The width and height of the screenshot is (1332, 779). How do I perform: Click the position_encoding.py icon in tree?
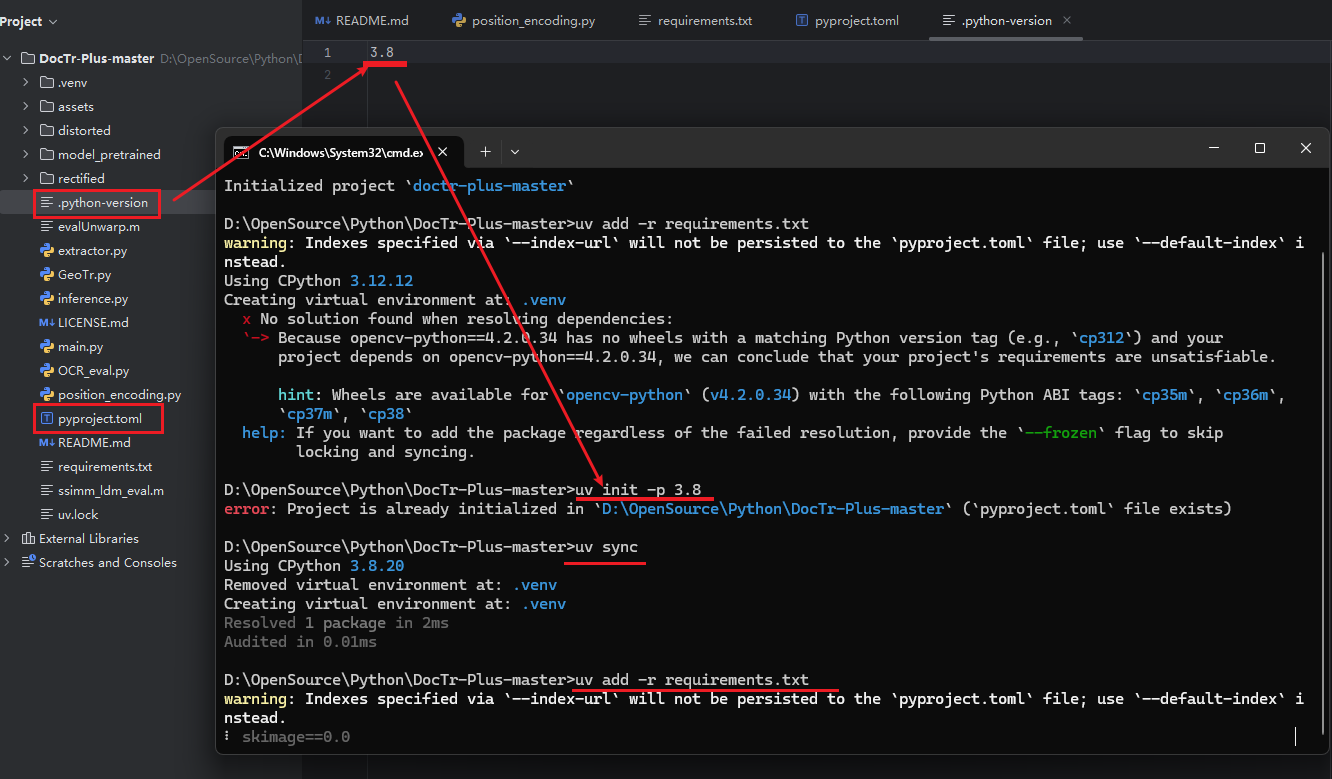pyautogui.click(x=47, y=394)
